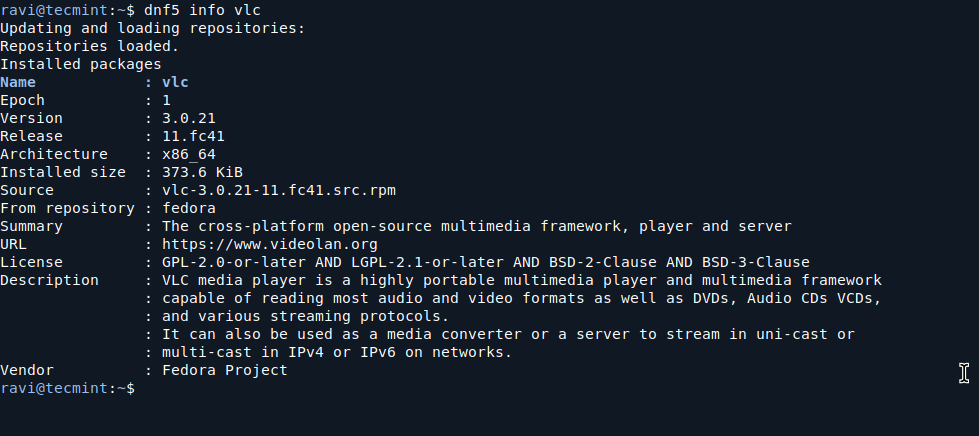Click the Installed packages heading
Screen dimensions: 979x436
pyautogui.click(x=80, y=64)
